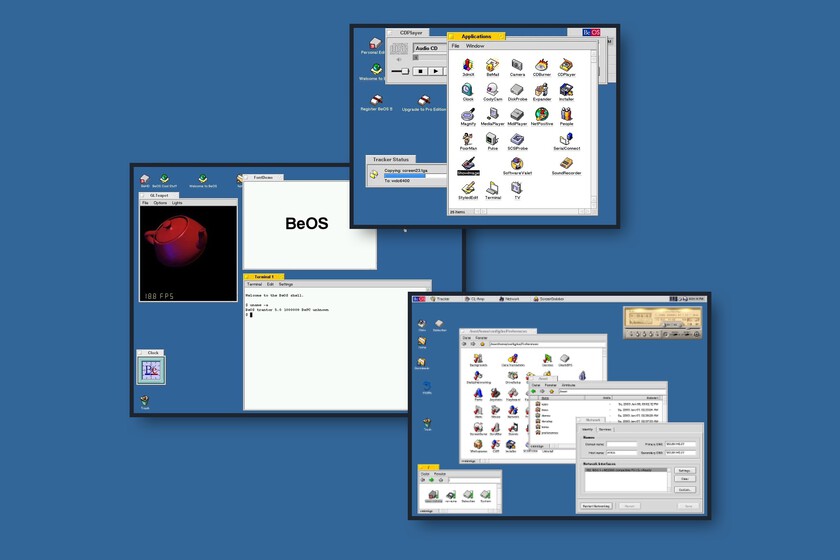
Task: Open the TV application icon
Action: [517, 190]
